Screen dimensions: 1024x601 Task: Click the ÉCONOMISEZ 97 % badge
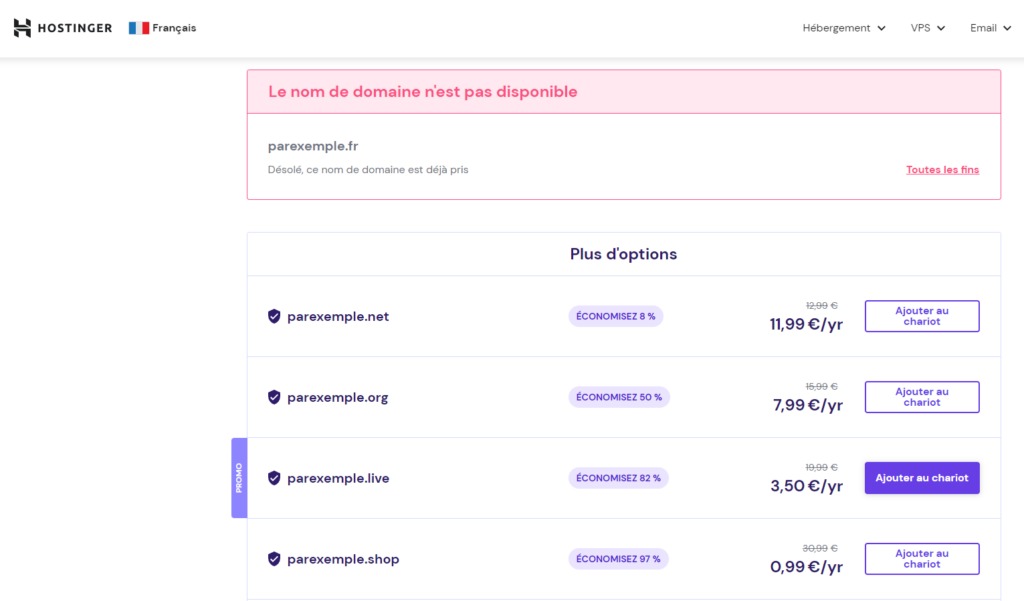coord(618,559)
